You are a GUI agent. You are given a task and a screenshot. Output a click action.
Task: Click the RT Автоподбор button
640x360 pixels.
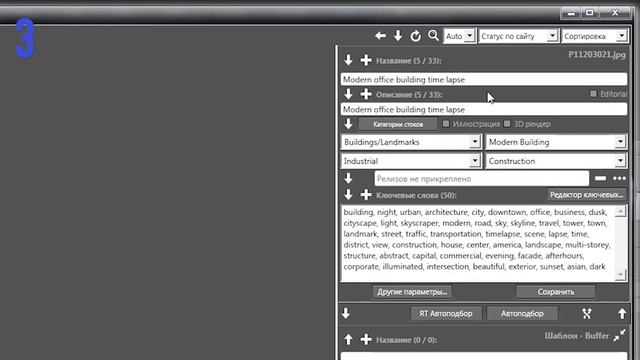[446, 313]
